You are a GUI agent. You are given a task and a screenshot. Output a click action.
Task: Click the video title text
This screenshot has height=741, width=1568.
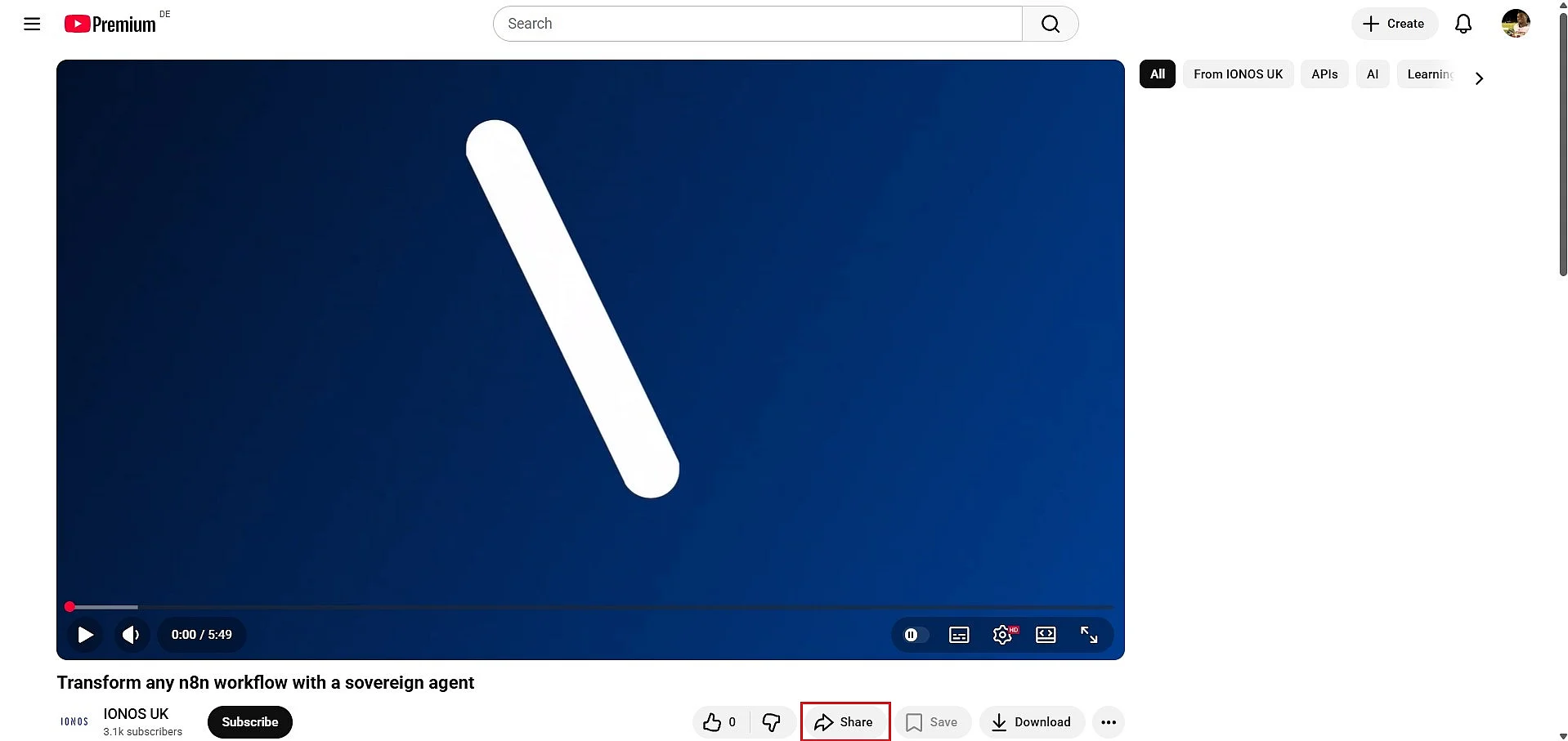(266, 683)
